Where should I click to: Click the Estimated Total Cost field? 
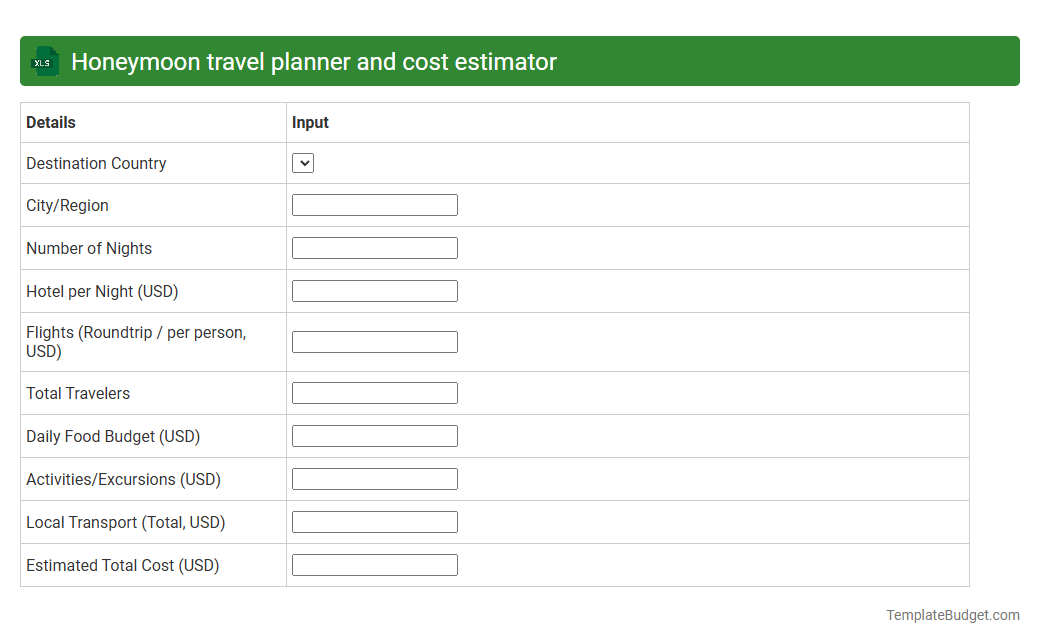click(374, 564)
